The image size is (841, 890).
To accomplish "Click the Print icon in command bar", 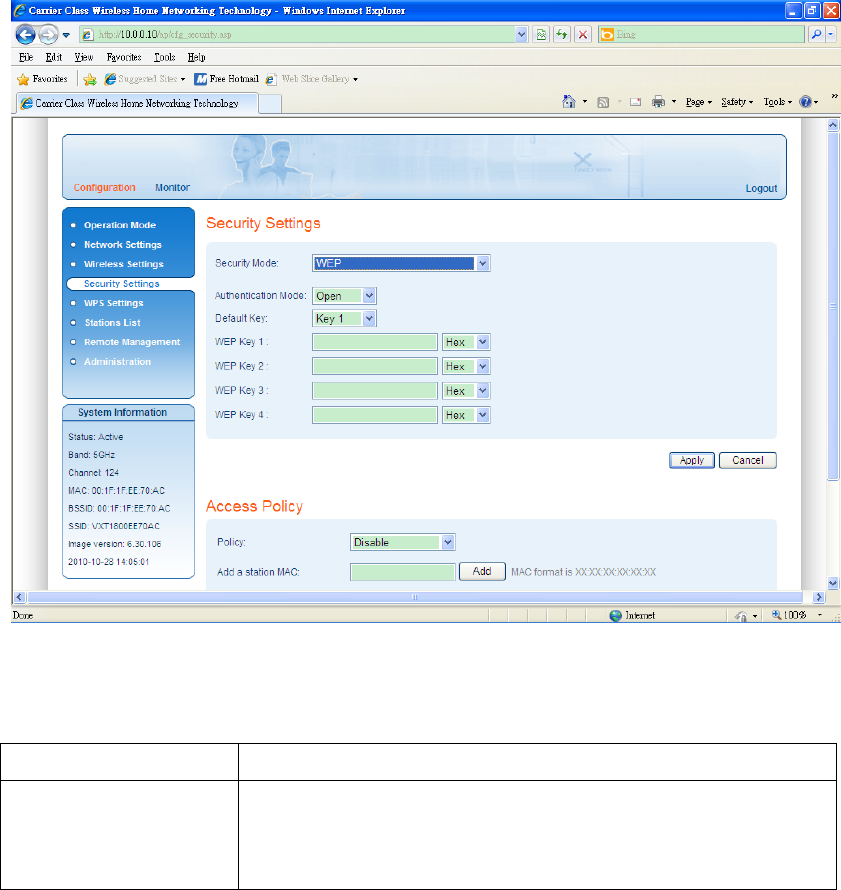I will [658, 102].
